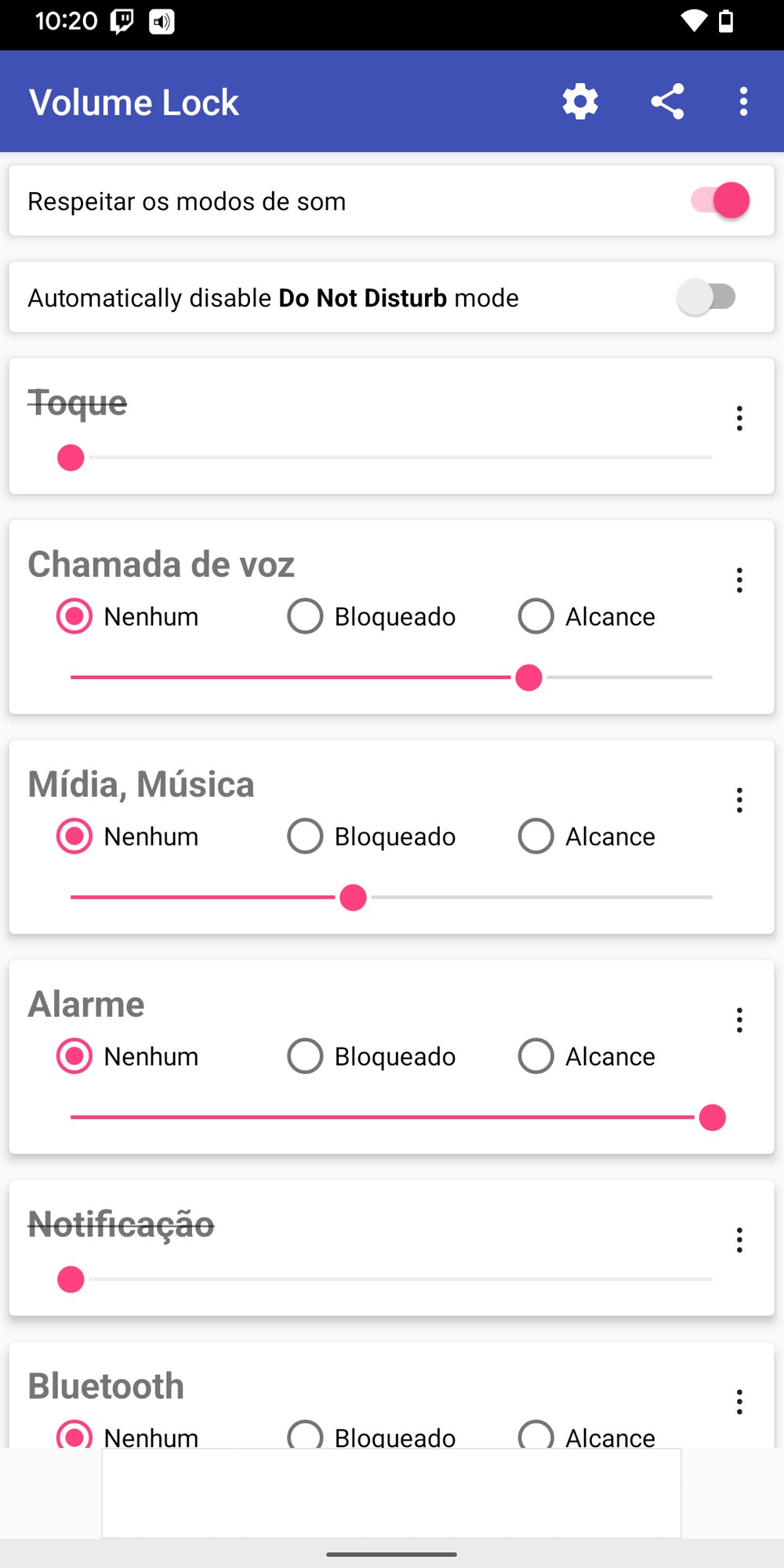Open Chamada de voz options menu

[x=739, y=580]
